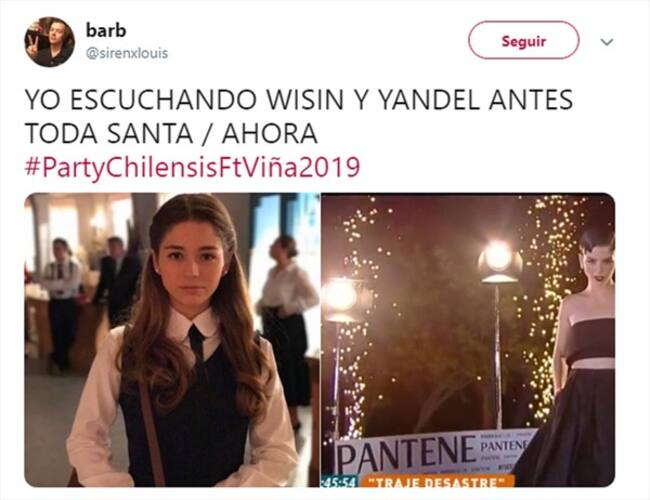This screenshot has width=650, height=500.
Task: Open the left photo of schoolgirl
Action: pos(172,340)
